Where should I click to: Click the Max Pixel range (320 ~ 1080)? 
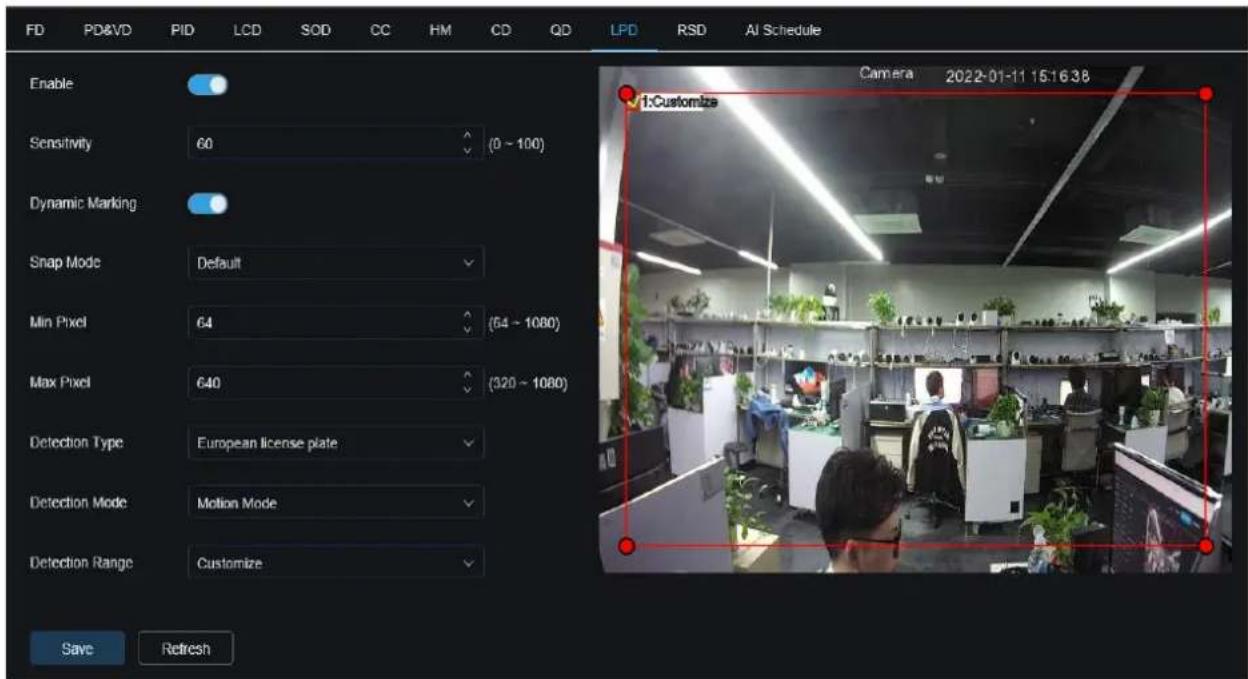pyautogui.click(x=527, y=384)
